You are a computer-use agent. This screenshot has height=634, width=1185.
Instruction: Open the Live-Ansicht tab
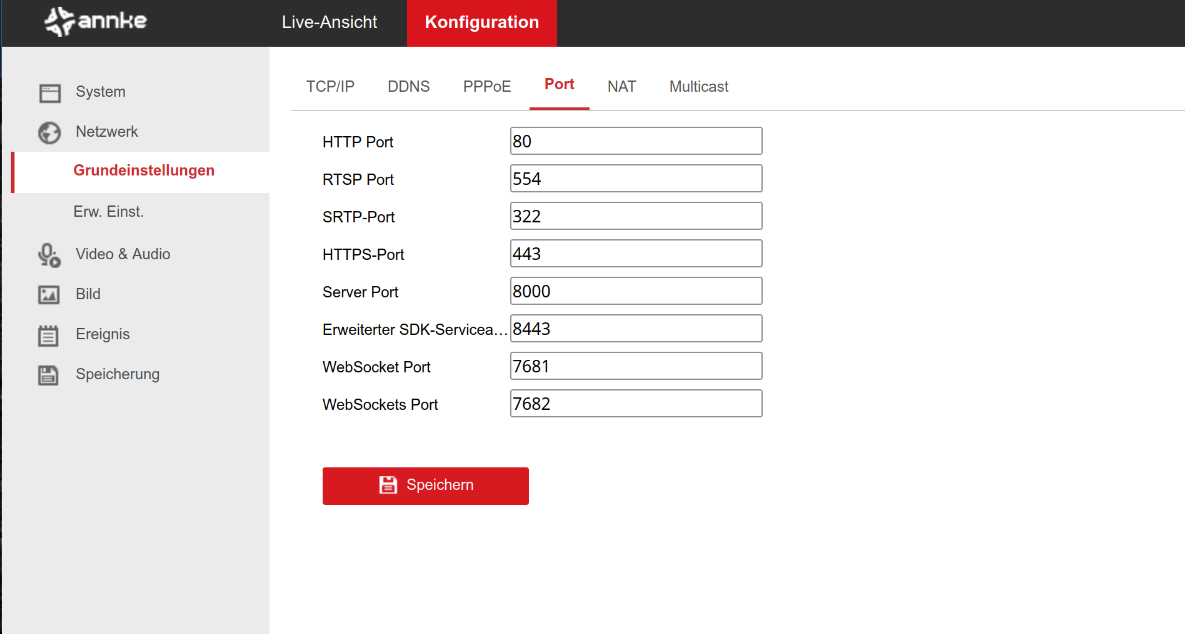[x=329, y=23]
